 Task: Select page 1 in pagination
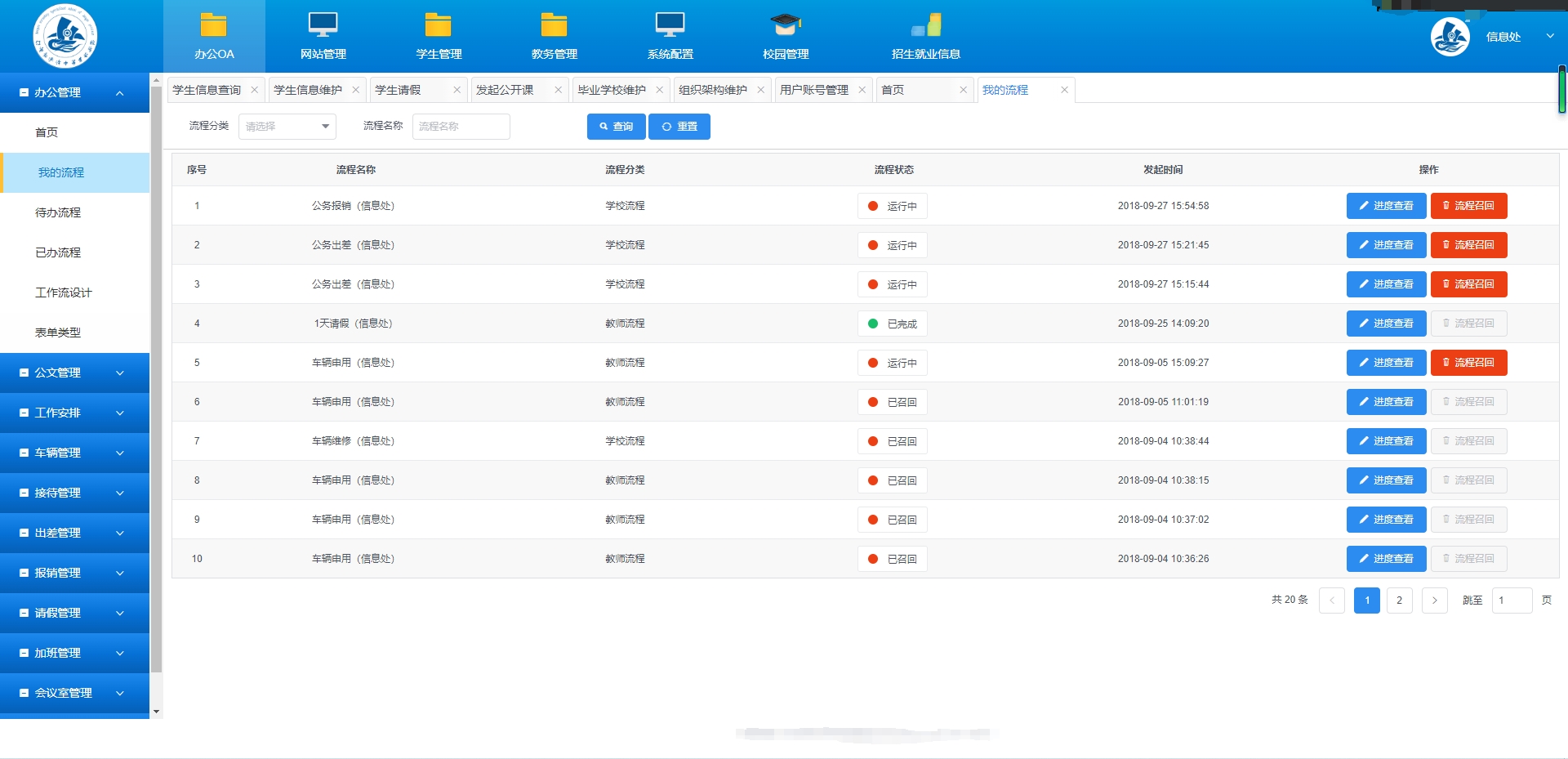point(1367,601)
